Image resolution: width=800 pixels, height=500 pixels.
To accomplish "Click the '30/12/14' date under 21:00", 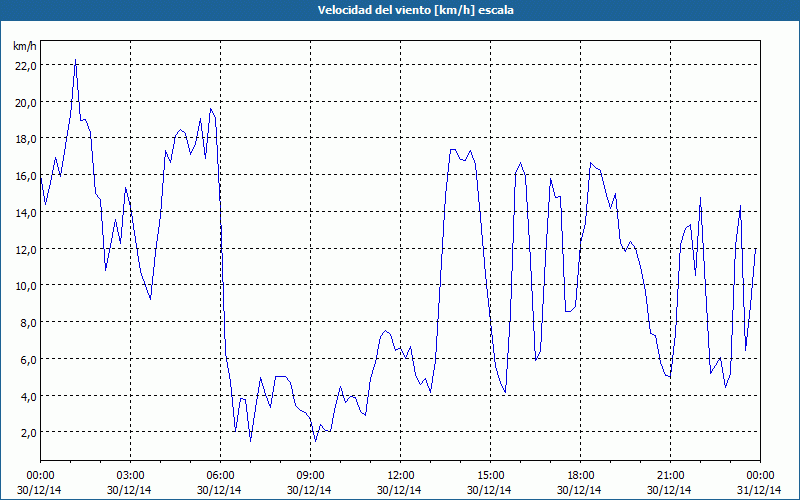I will (669, 490).
